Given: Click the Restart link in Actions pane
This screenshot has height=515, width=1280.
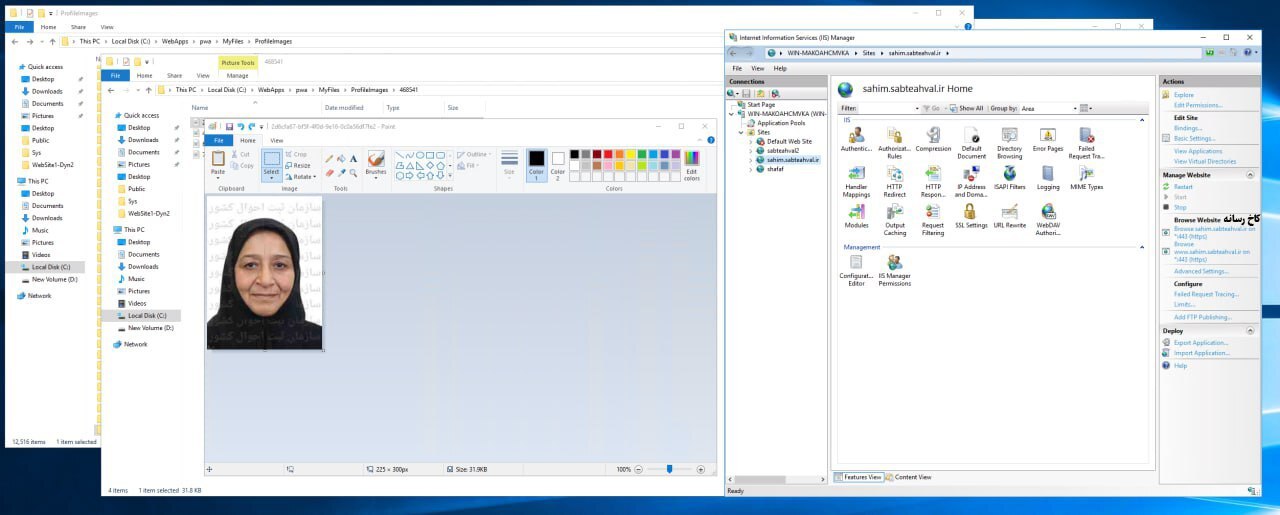Looking at the screenshot, I should (1183, 187).
